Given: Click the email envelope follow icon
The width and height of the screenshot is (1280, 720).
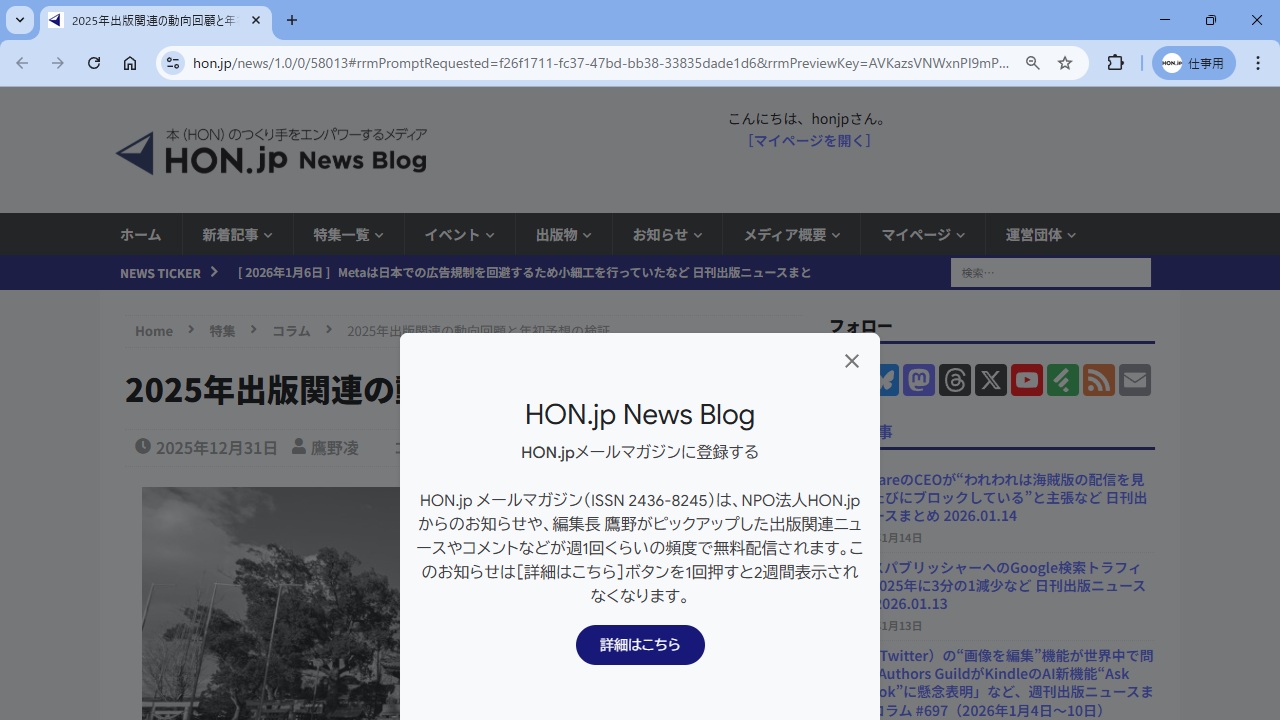Looking at the screenshot, I should pos(1134,380).
